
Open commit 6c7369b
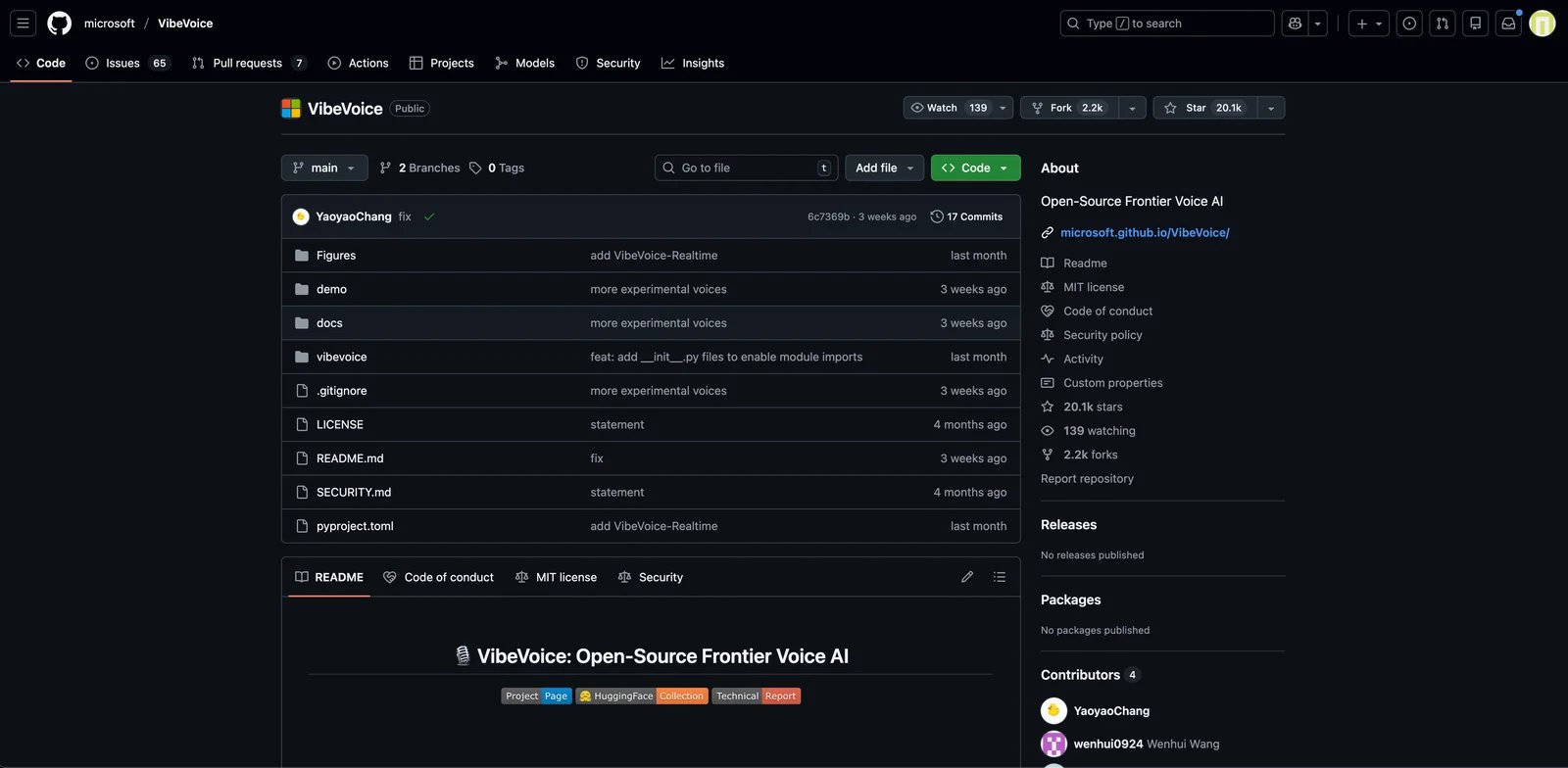point(828,216)
